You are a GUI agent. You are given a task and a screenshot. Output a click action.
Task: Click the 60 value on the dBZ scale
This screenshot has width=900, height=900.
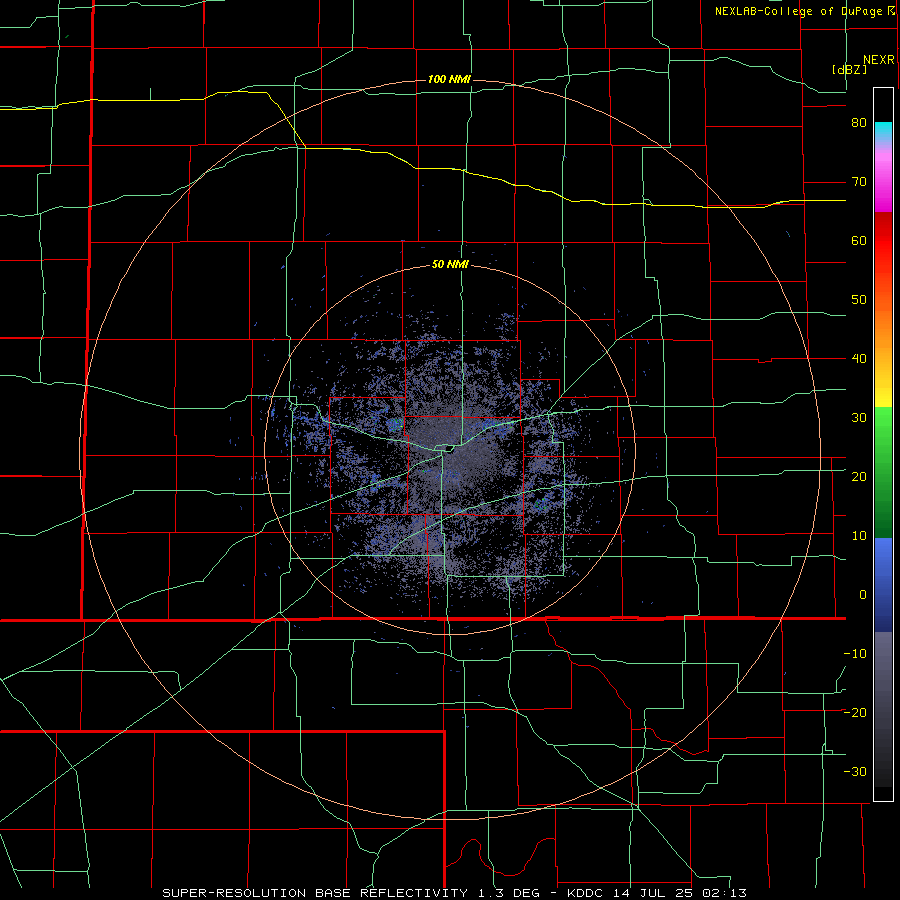click(859, 240)
